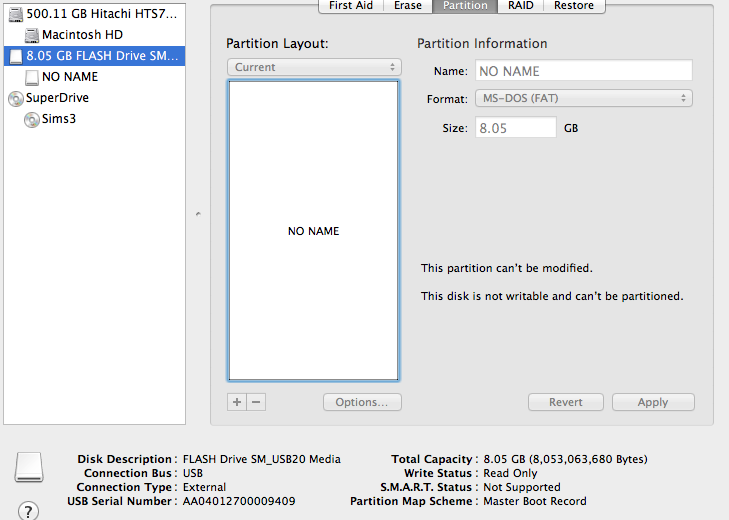Add a partition with the plus button

237,402
